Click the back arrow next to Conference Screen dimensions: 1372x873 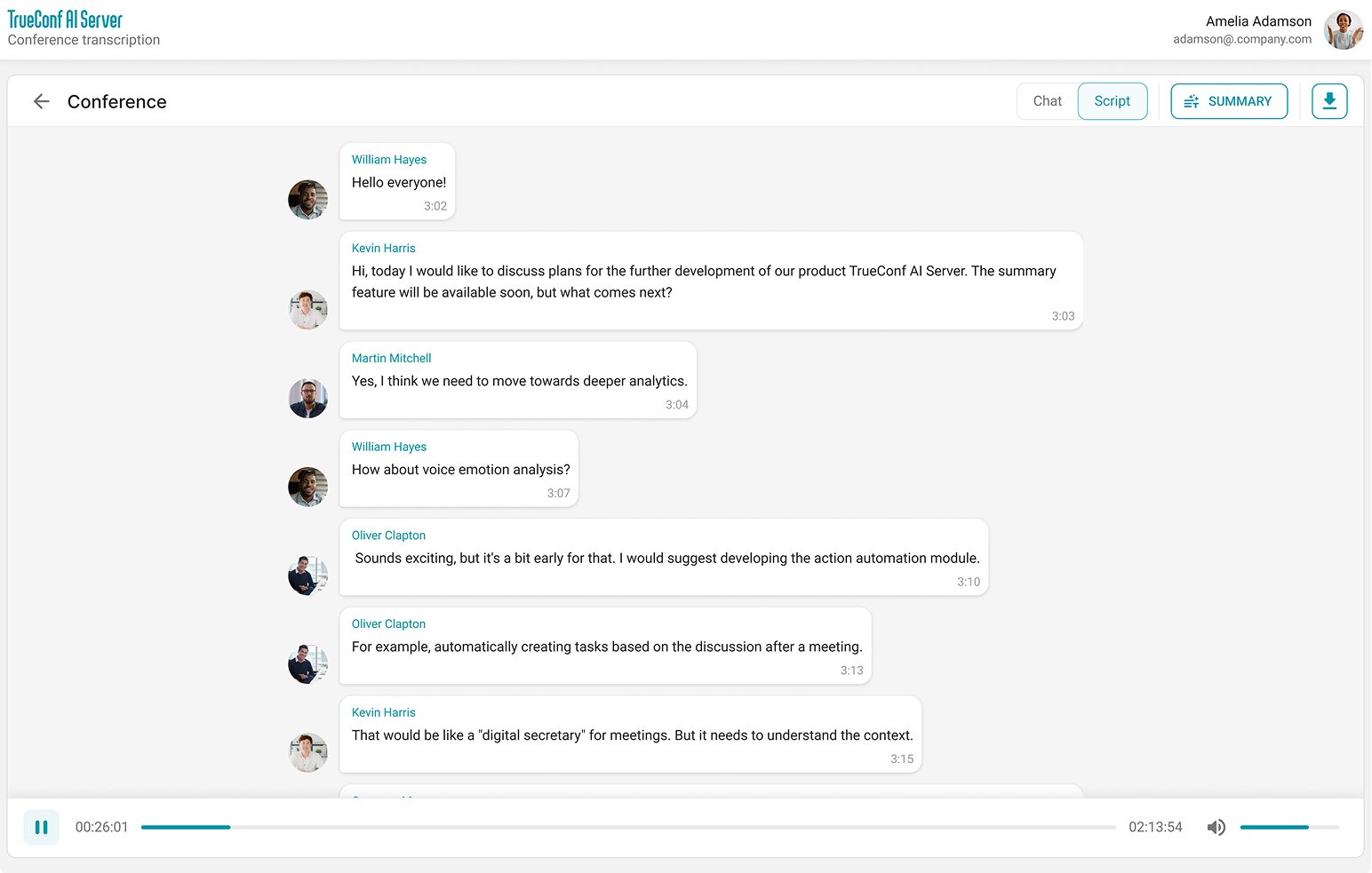tap(41, 101)
